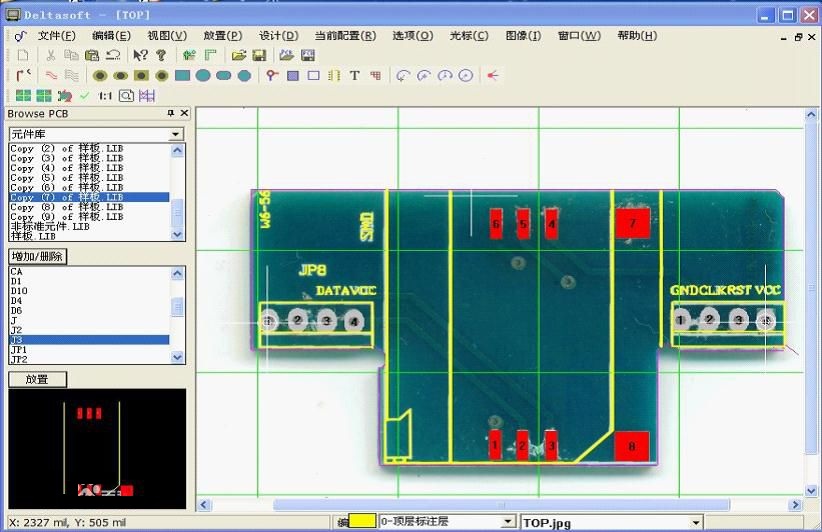Select component D10 in list

click(89, 291)
